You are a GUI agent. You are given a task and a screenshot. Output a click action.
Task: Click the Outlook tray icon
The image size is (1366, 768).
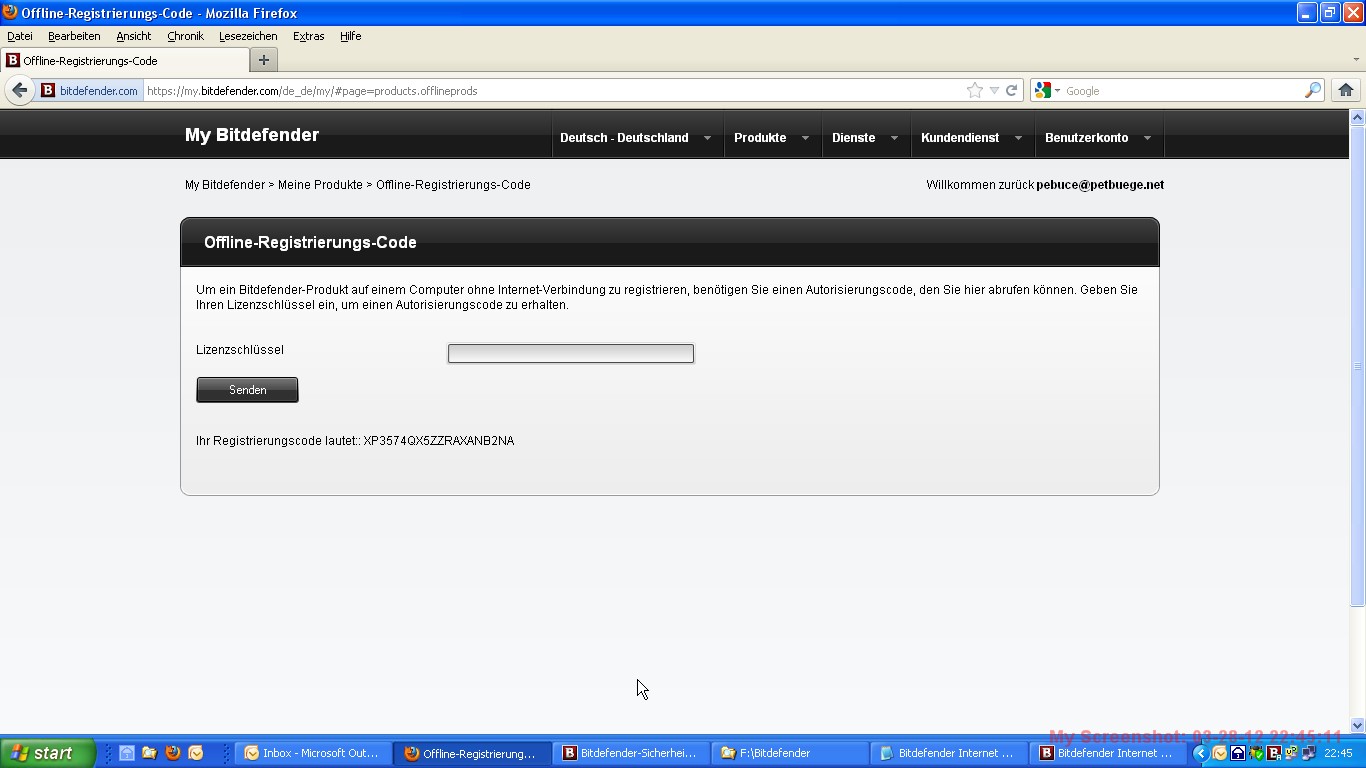1219,753
